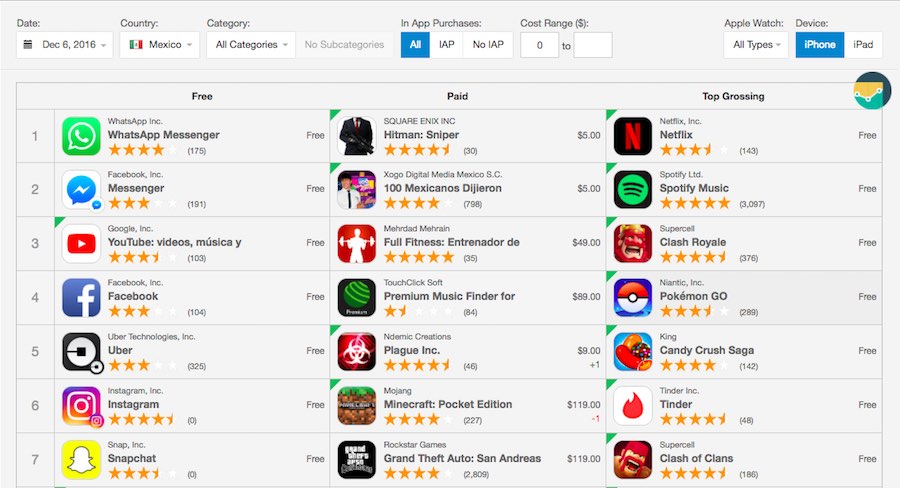Choose the No IAP filter option
Viewport: 900px width, 488px height.
[x=488, y=45]
